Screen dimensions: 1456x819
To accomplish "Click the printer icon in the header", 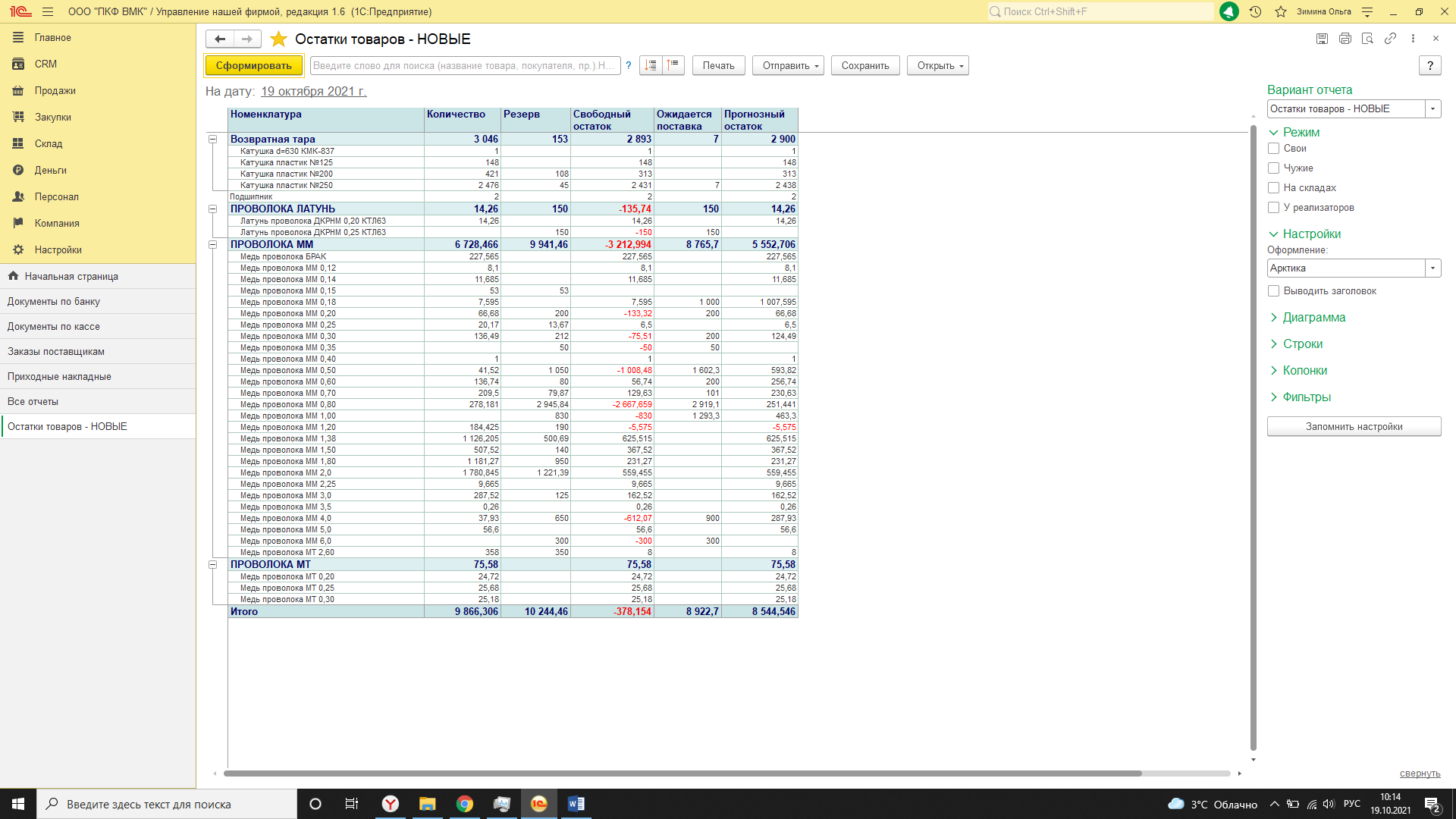I will coord(1345,39).
